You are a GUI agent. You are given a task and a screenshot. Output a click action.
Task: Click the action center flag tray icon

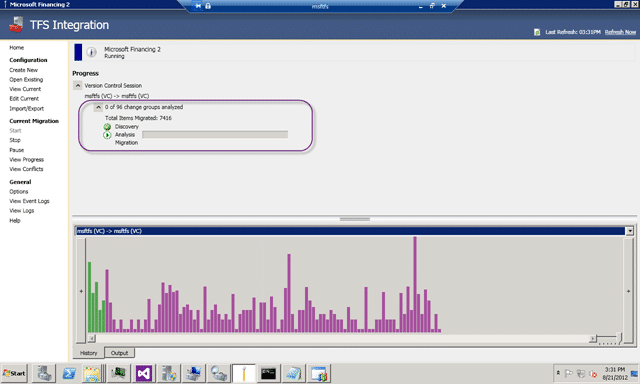coord(568,373)
